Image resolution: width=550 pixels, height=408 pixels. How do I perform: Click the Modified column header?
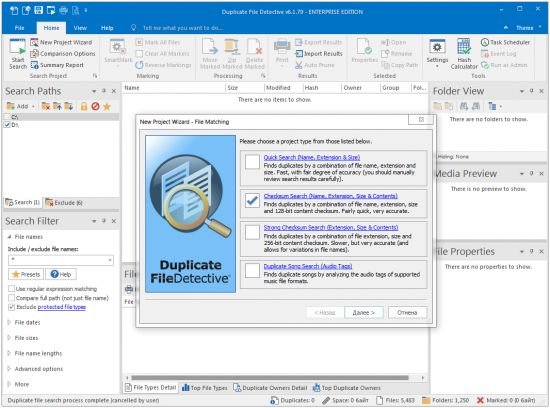coord(283,88)
